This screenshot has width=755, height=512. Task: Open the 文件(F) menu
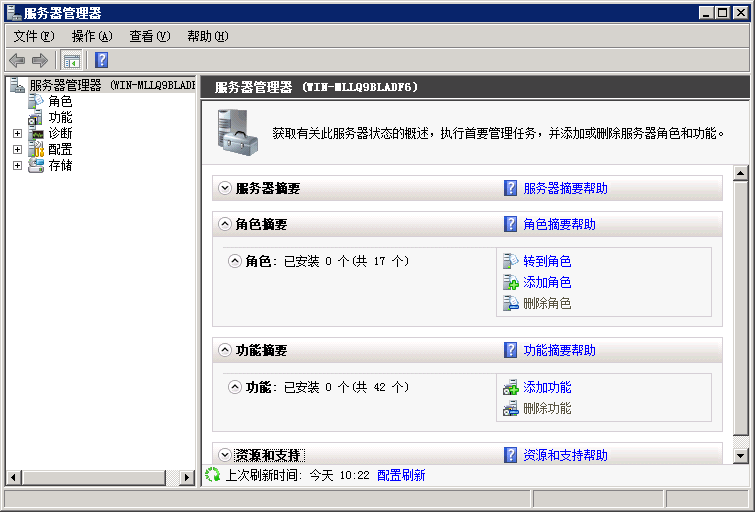point(34,36)
